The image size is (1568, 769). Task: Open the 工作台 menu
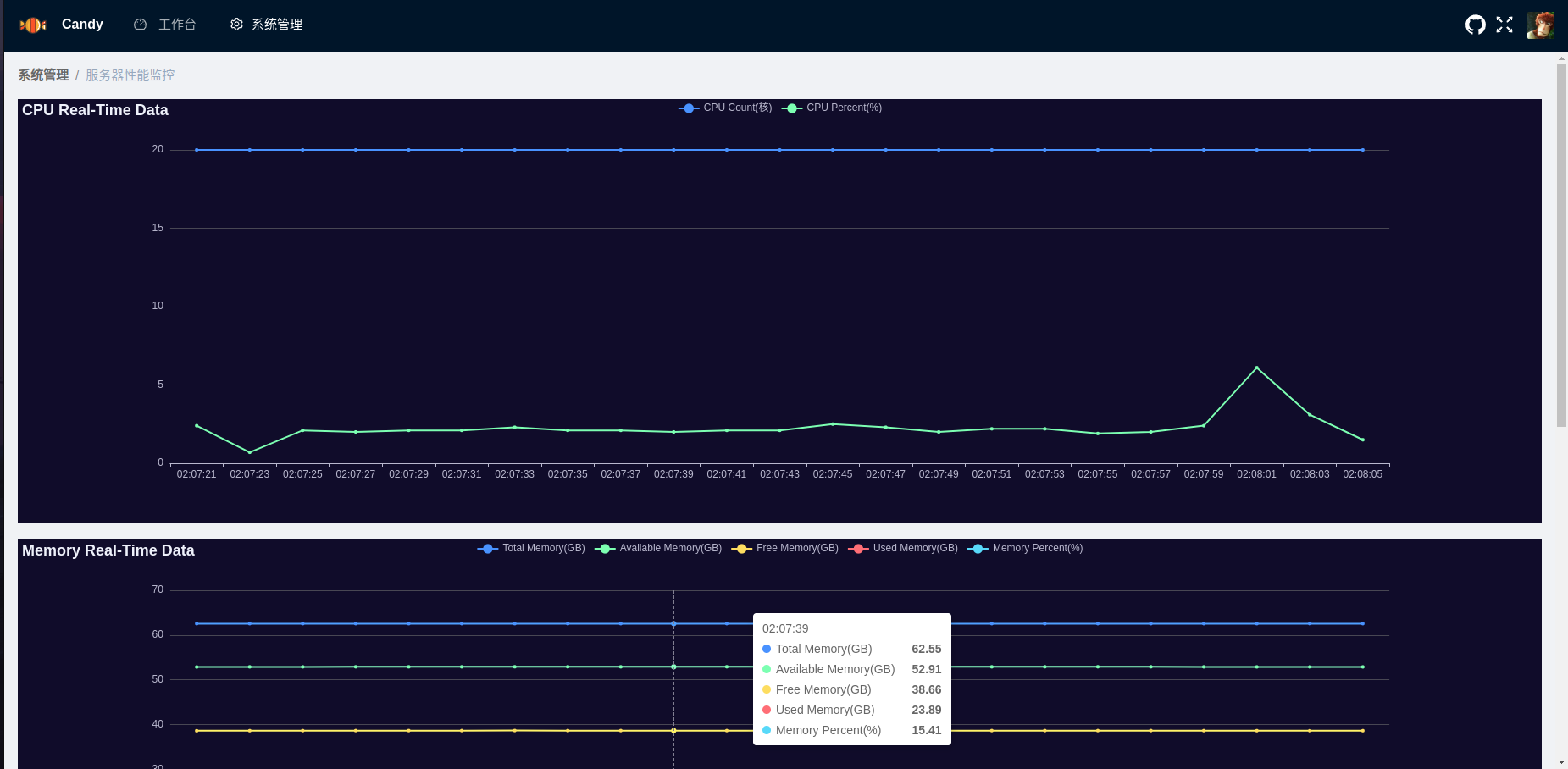tap(165, 25)
